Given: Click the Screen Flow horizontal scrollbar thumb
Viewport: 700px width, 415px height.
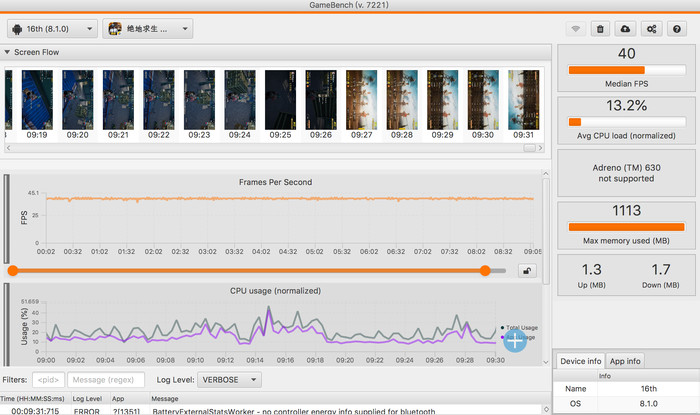Looking at the screenshot, I should (529, 148).
